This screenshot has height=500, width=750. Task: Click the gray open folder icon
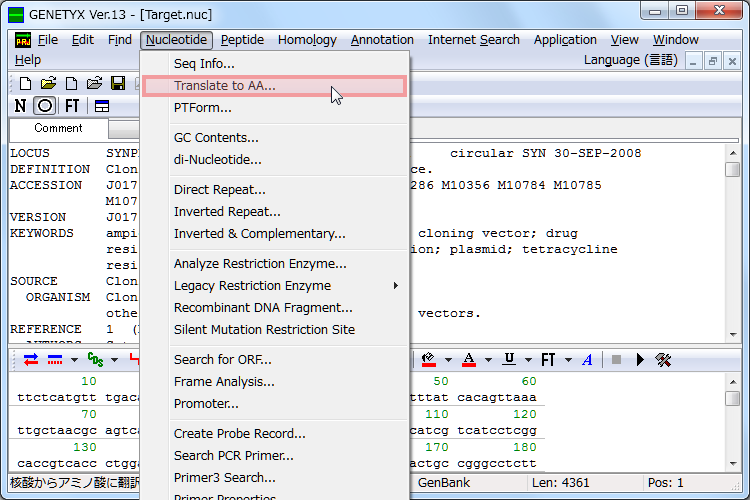[x=94, y=83]
